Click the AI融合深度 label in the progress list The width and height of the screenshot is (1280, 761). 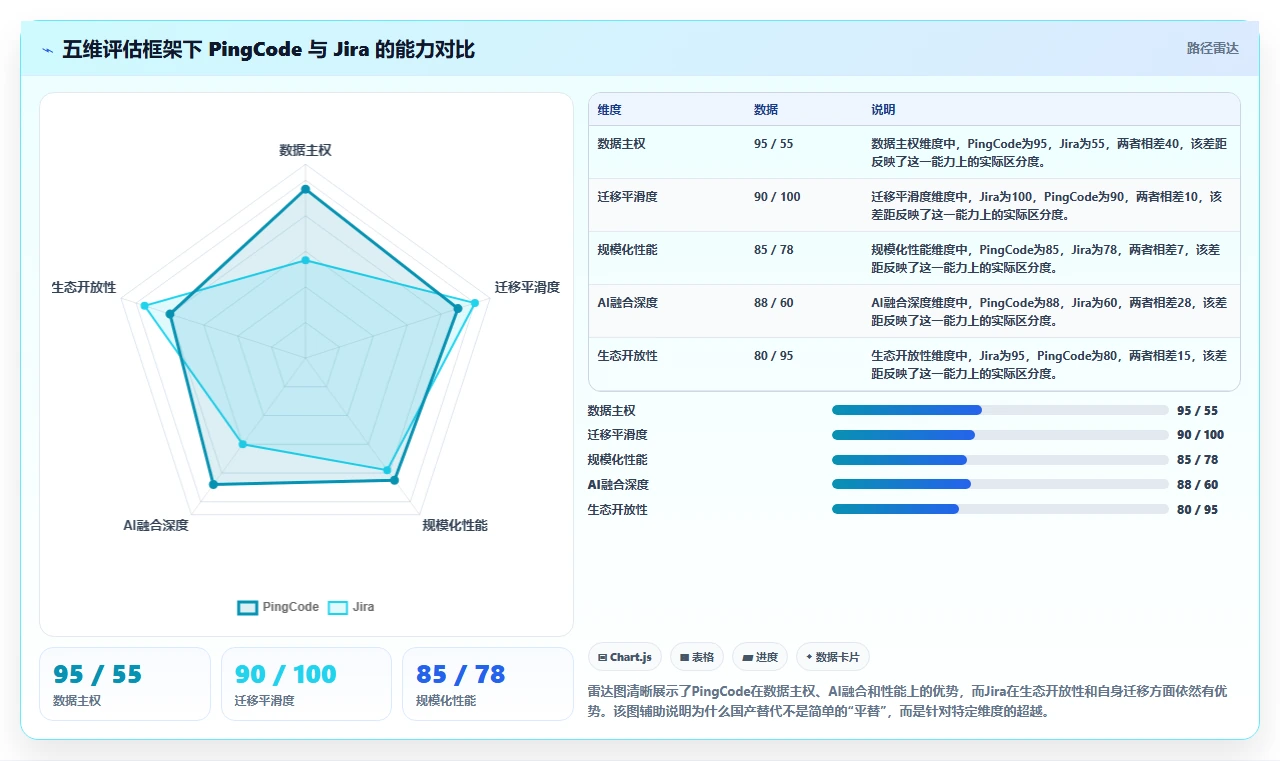coord(618,484)
